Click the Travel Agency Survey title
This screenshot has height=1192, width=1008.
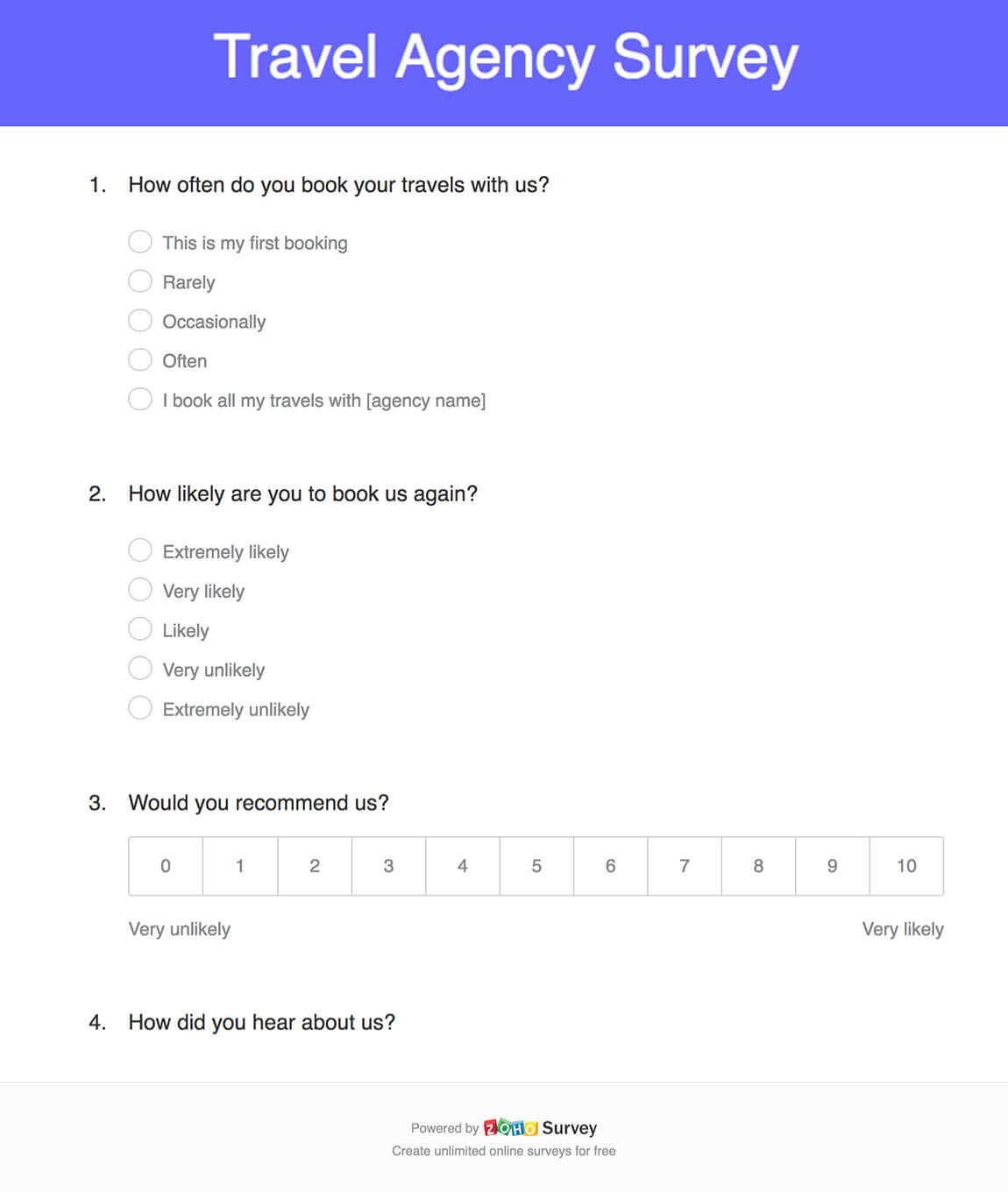506,58
